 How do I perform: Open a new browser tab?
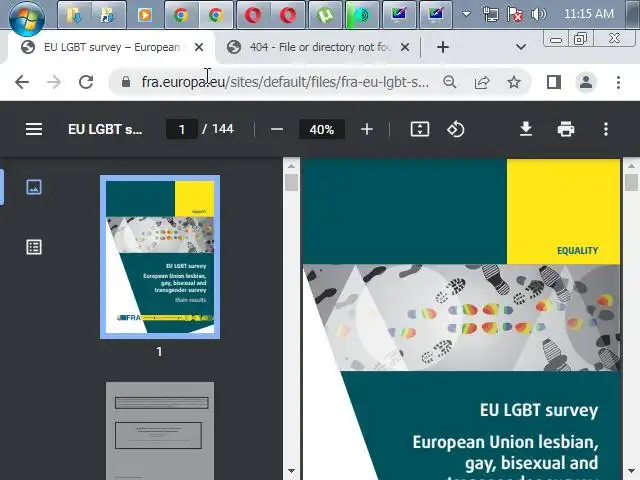tap(443, 47)
